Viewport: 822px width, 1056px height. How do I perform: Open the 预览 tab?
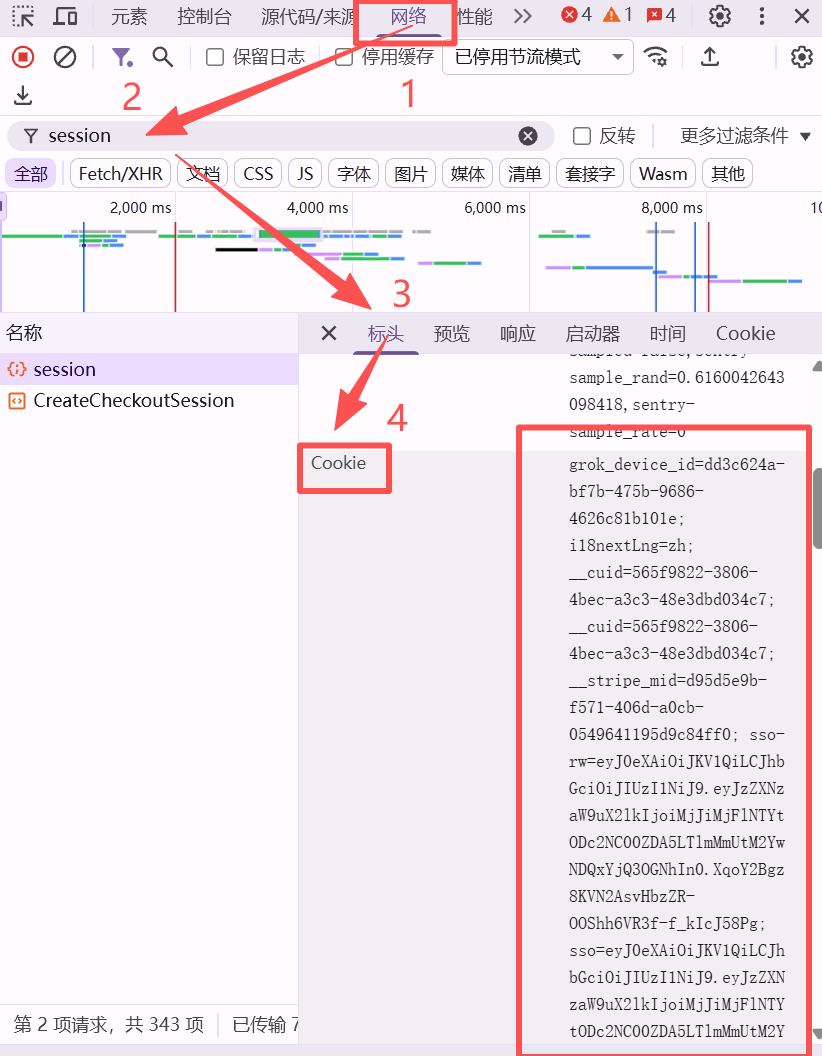click(452, 333)
